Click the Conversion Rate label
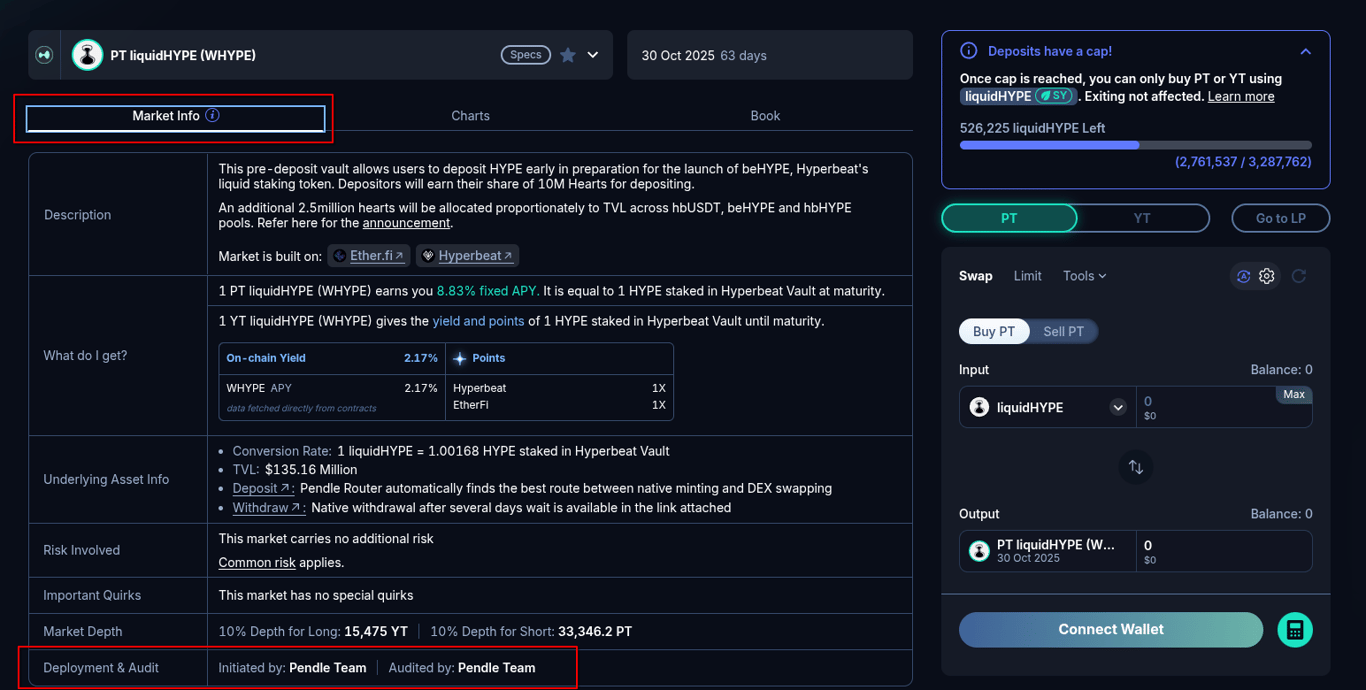 pyautogui.click(x=282, y=451)
